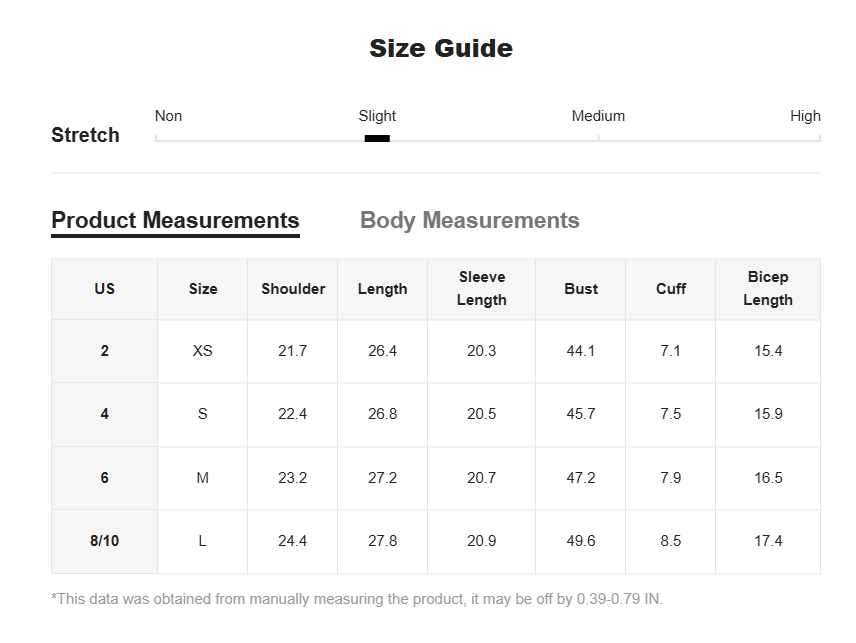Click the Bust column header
Viewport: 856px width, 643px height.
(x=580, y=289)
